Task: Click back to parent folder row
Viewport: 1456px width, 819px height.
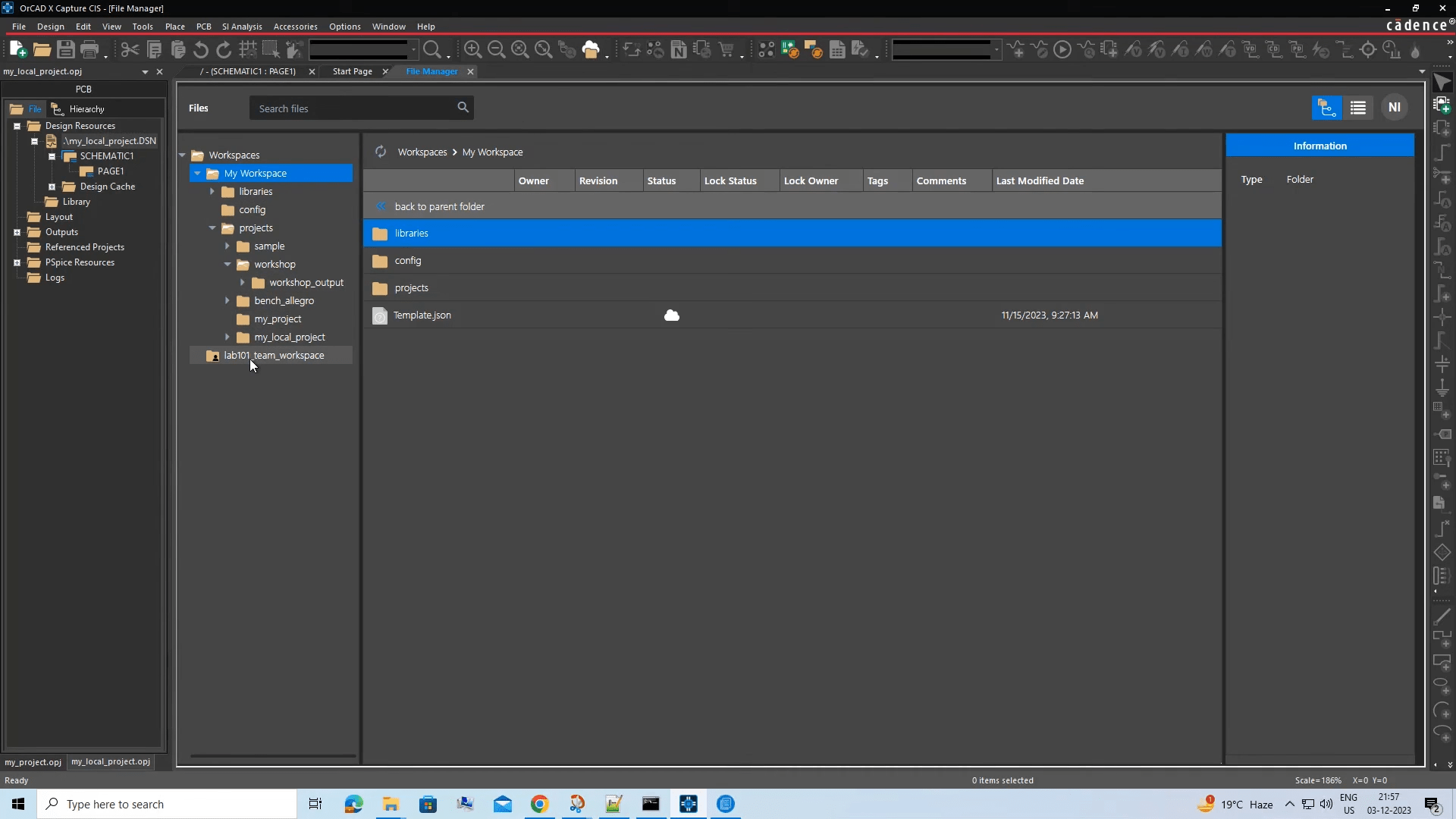Action: tap(792, 206)
